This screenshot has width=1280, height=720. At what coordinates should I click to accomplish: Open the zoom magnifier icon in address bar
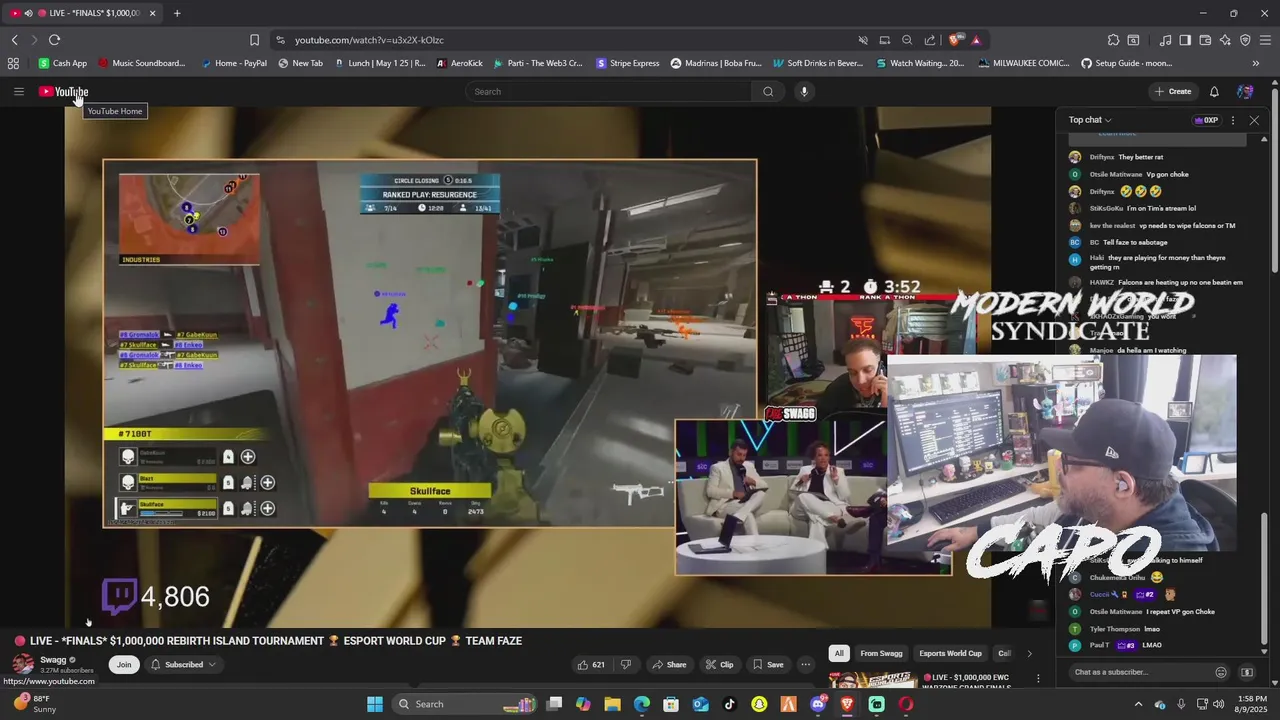[907, 40]
